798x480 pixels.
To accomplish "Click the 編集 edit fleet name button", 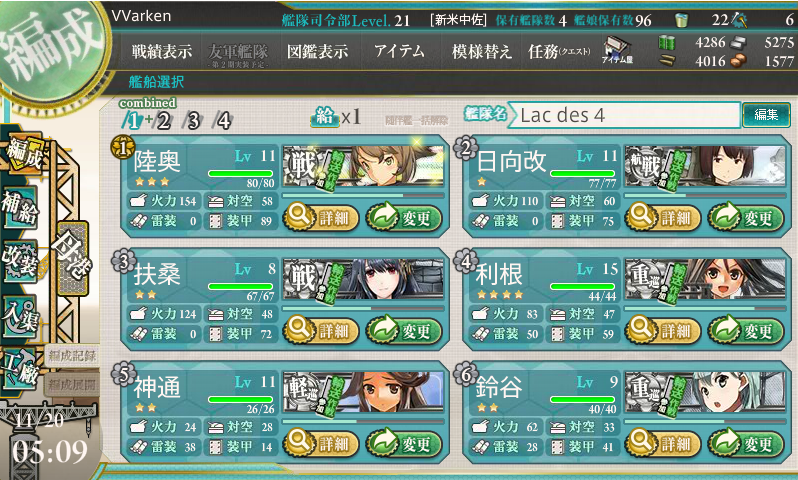I will (x=766, y=115).
